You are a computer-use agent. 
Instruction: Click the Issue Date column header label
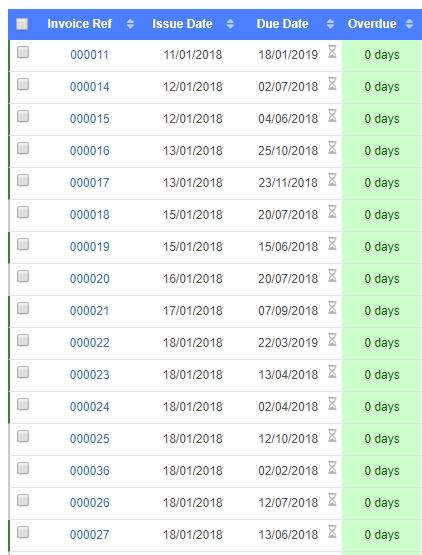[182, 24]
